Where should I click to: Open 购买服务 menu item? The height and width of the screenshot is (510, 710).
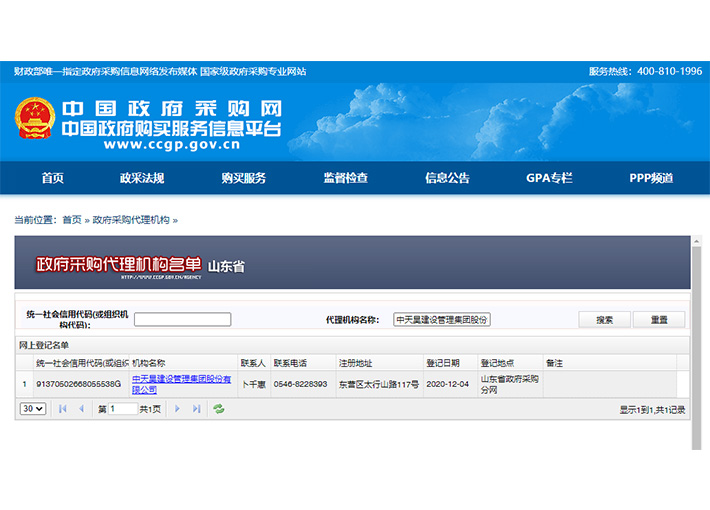coord(244,178)
